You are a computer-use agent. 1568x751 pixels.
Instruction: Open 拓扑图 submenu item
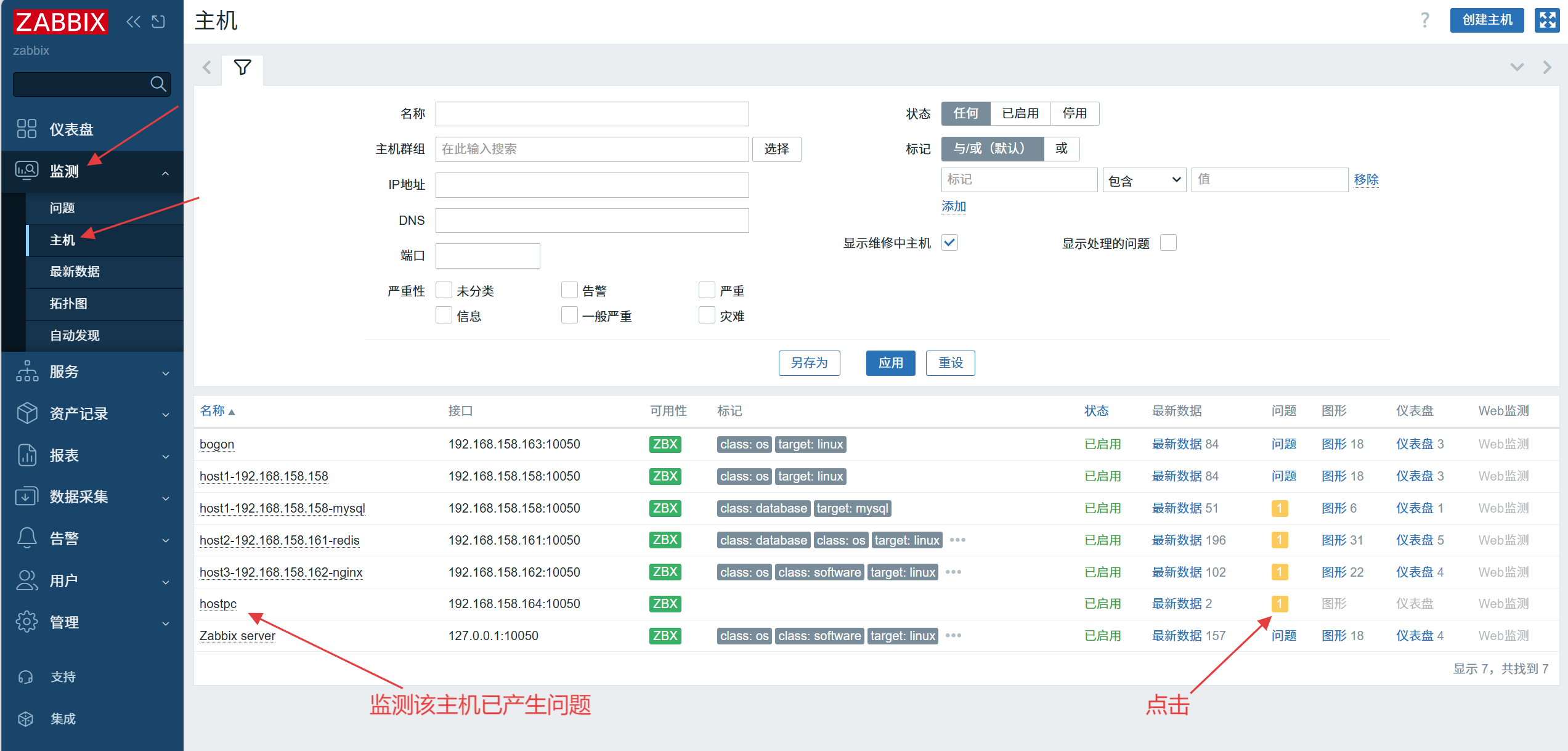tap(105, 304)
